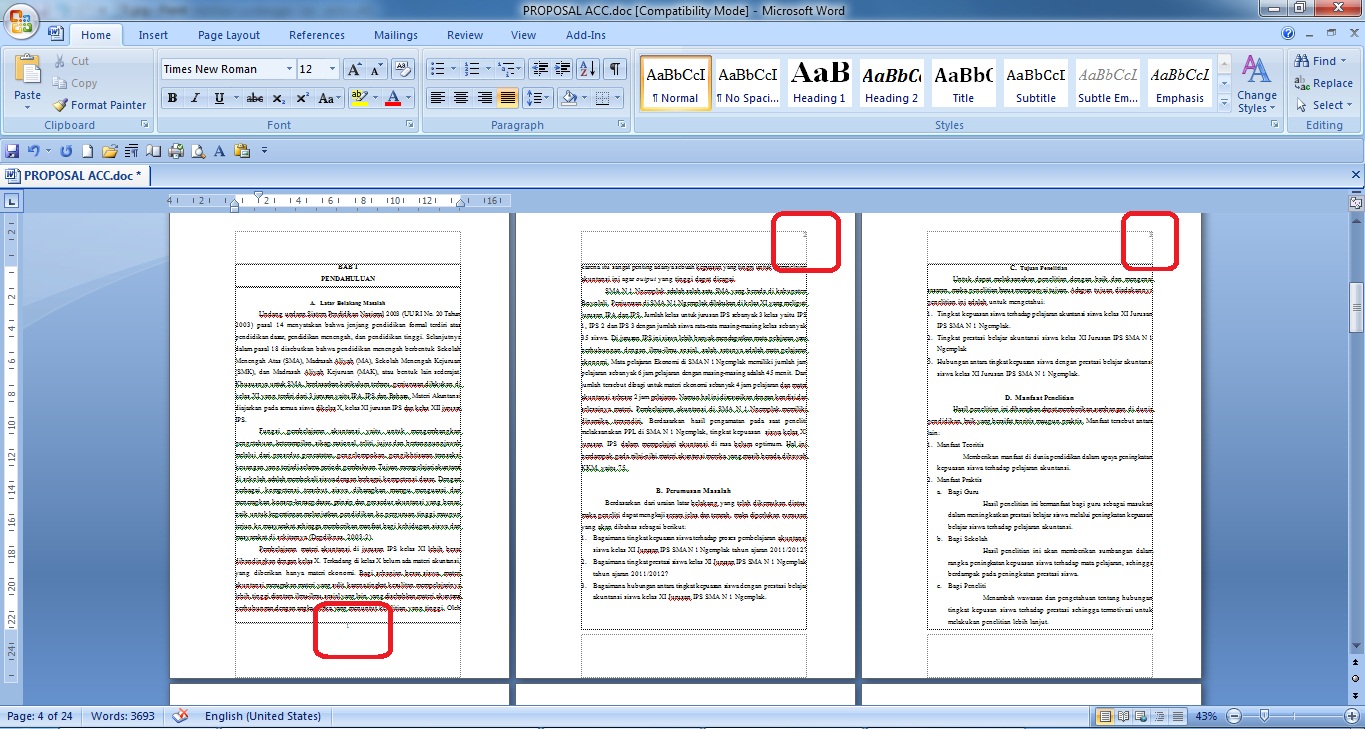
Task: Increase the paragraph indent
Action: coord(563,69)
